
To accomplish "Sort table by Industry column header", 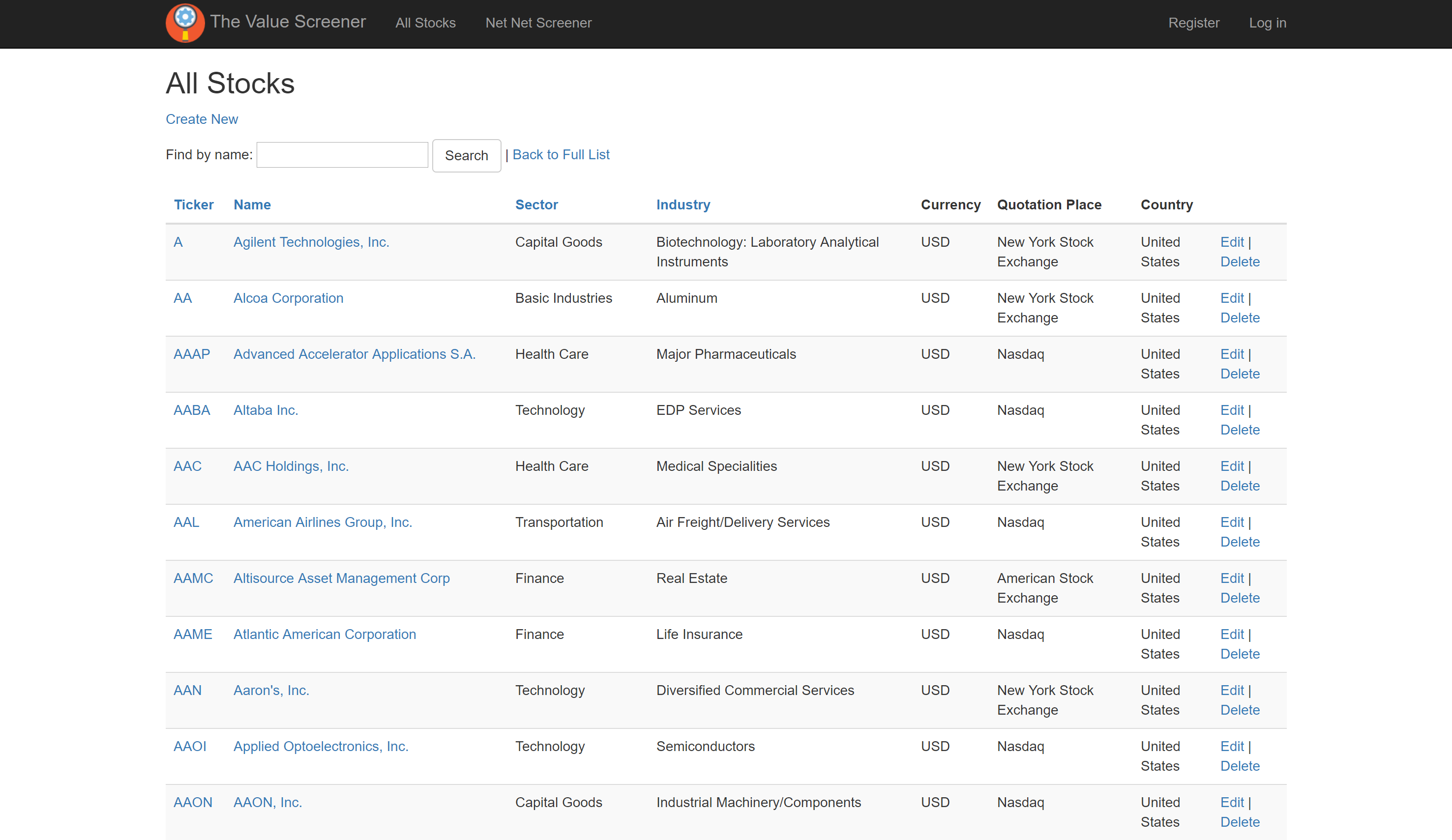I will click(683, 204).
